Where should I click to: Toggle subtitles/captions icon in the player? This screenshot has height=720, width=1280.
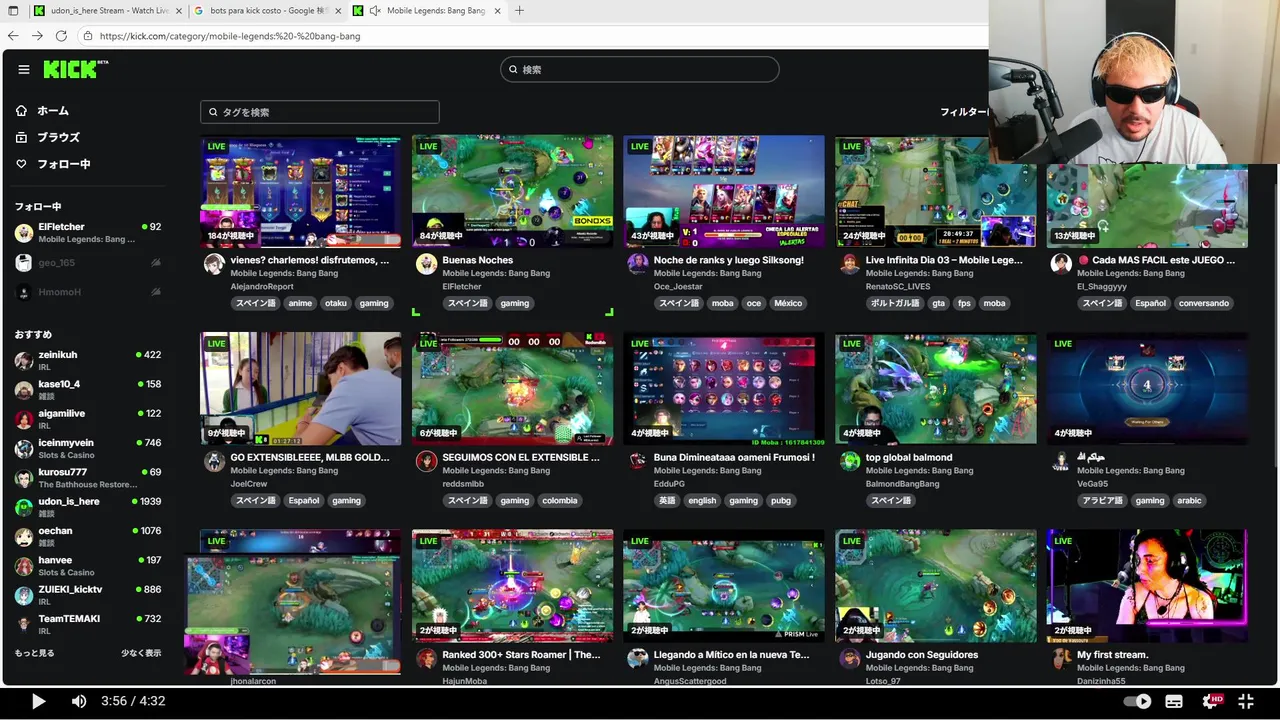pyautogui.click(x=1174, y=701)
